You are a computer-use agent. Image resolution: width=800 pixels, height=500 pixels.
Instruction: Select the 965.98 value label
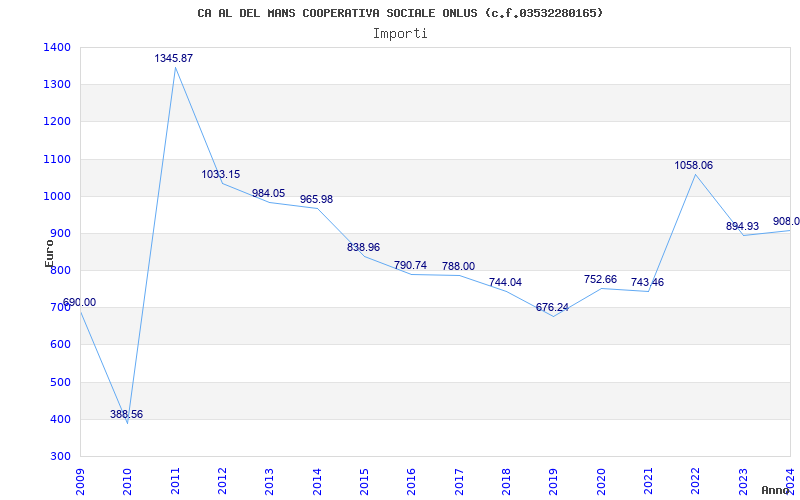click(316, 199)
